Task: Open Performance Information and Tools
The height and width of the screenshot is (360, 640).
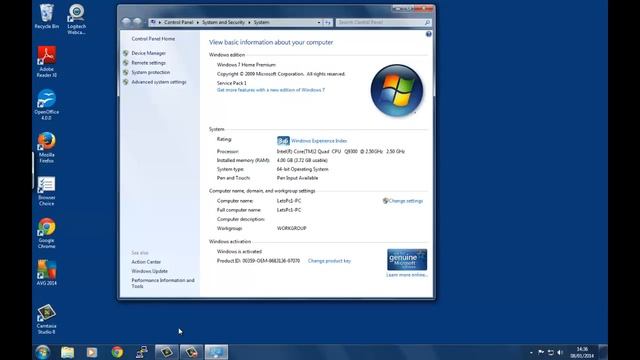Action: pos(163,283)
